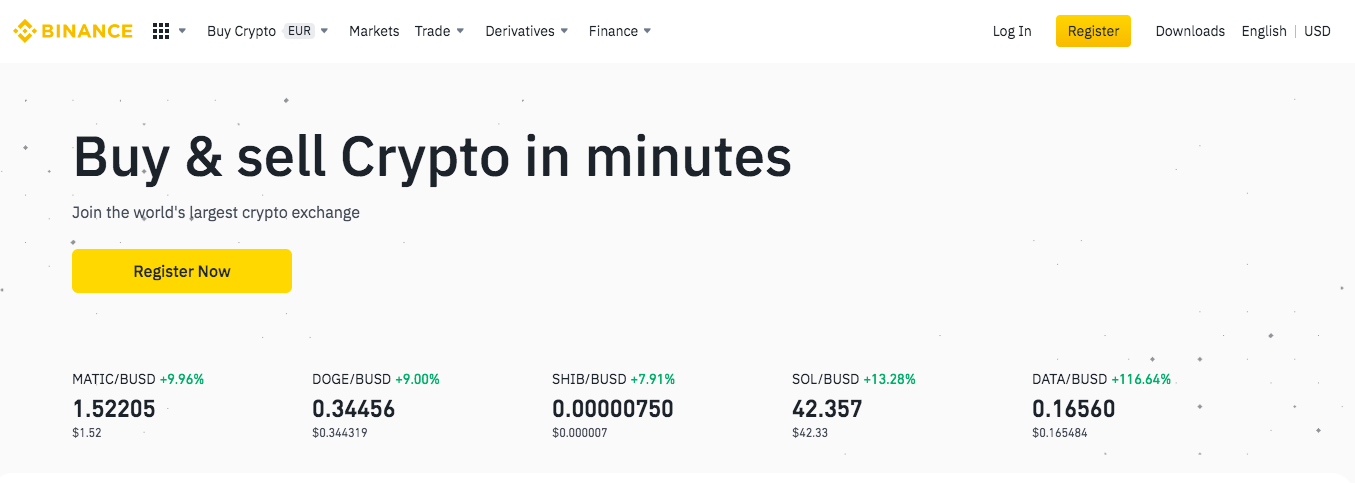Click the Register Now button
Image resolution: width=1355 pixels, height=483 pixels.
coord(182,271)
